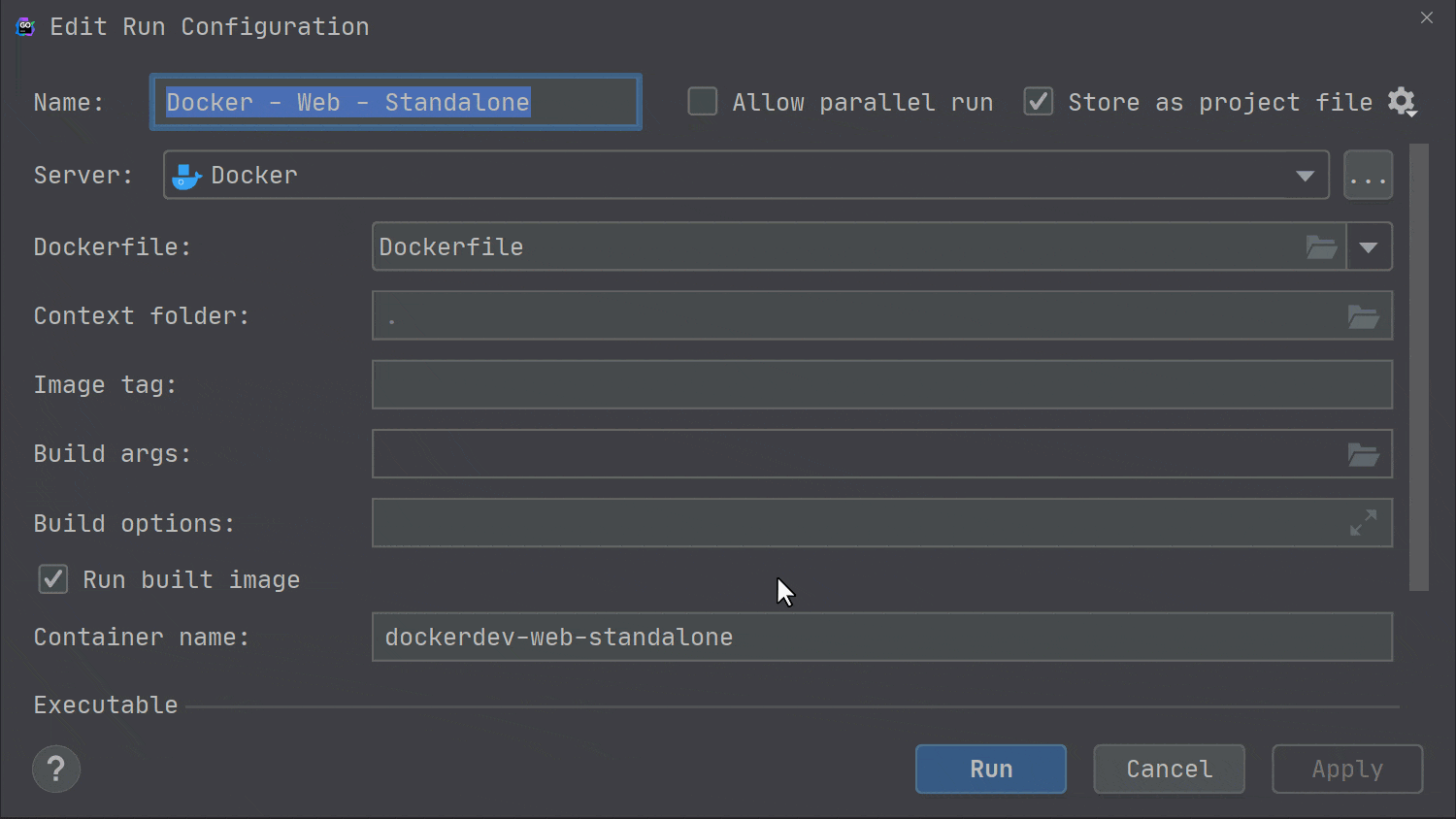Open the Server dropdown list
Image resolution: width=1456 pixels, height=819 pixels.
[1306, 176]
